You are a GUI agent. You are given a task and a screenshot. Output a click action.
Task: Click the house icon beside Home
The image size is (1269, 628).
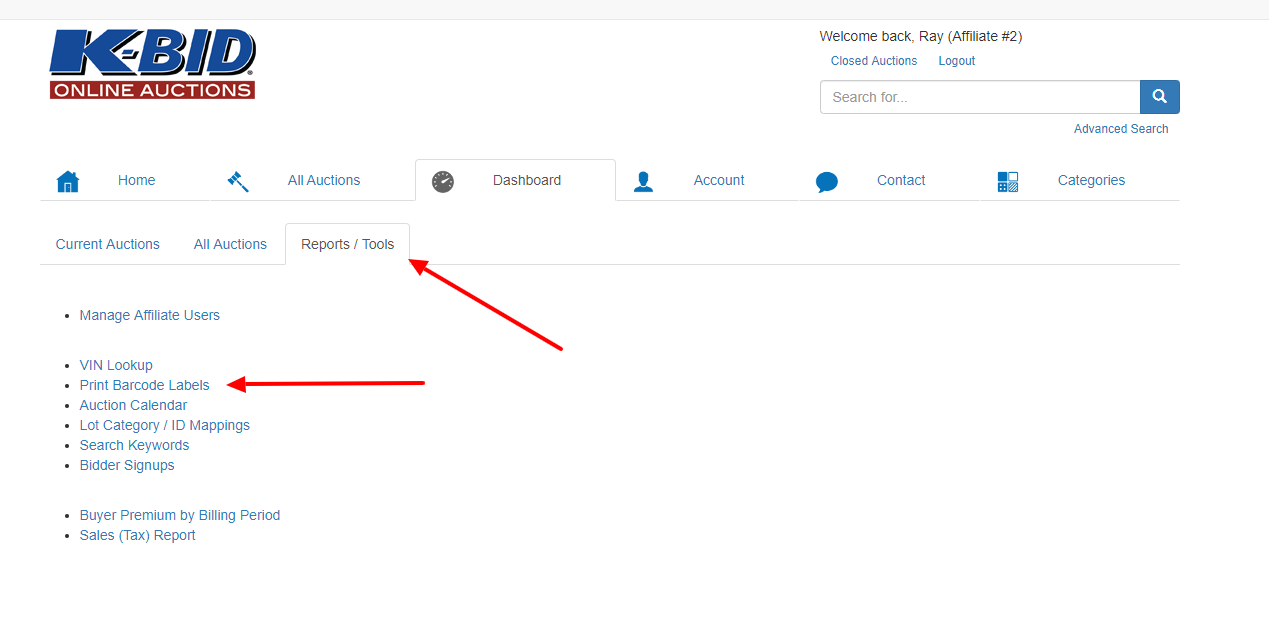tap(68, 181)
